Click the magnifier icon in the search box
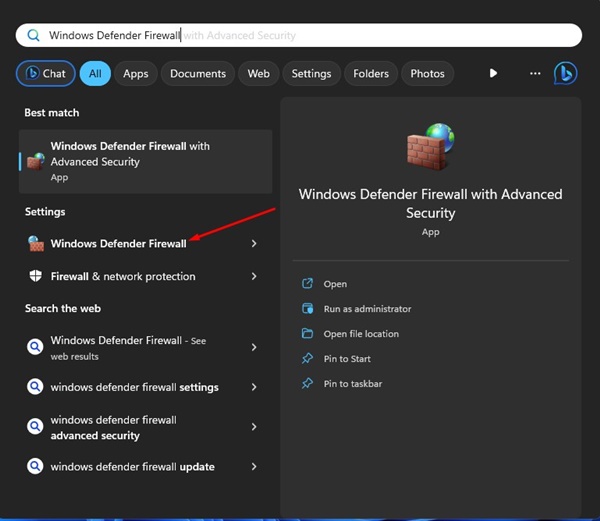Image resolution: width=600 pixels, height=521 pixels. pyautogui.click(x=34, y=36)
